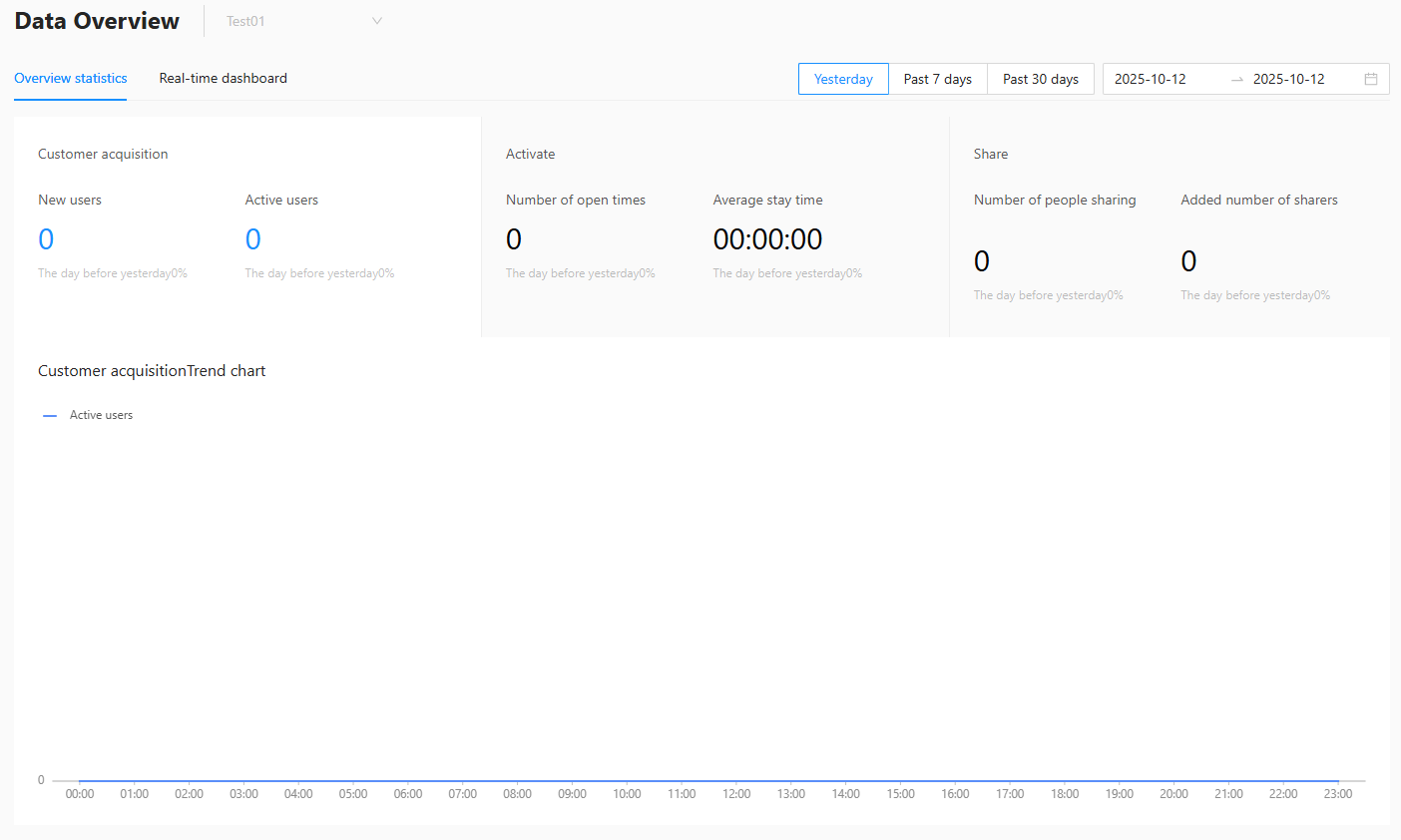1401x840 pixels.
Task: Select the Activate card heading
Action: [531, 154]
